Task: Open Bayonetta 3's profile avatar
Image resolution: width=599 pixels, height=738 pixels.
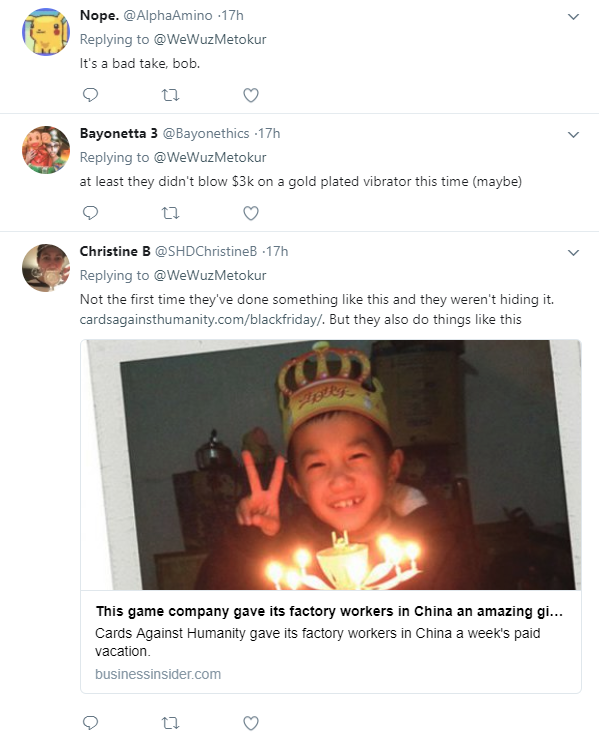Action: [x=46, y=150]
